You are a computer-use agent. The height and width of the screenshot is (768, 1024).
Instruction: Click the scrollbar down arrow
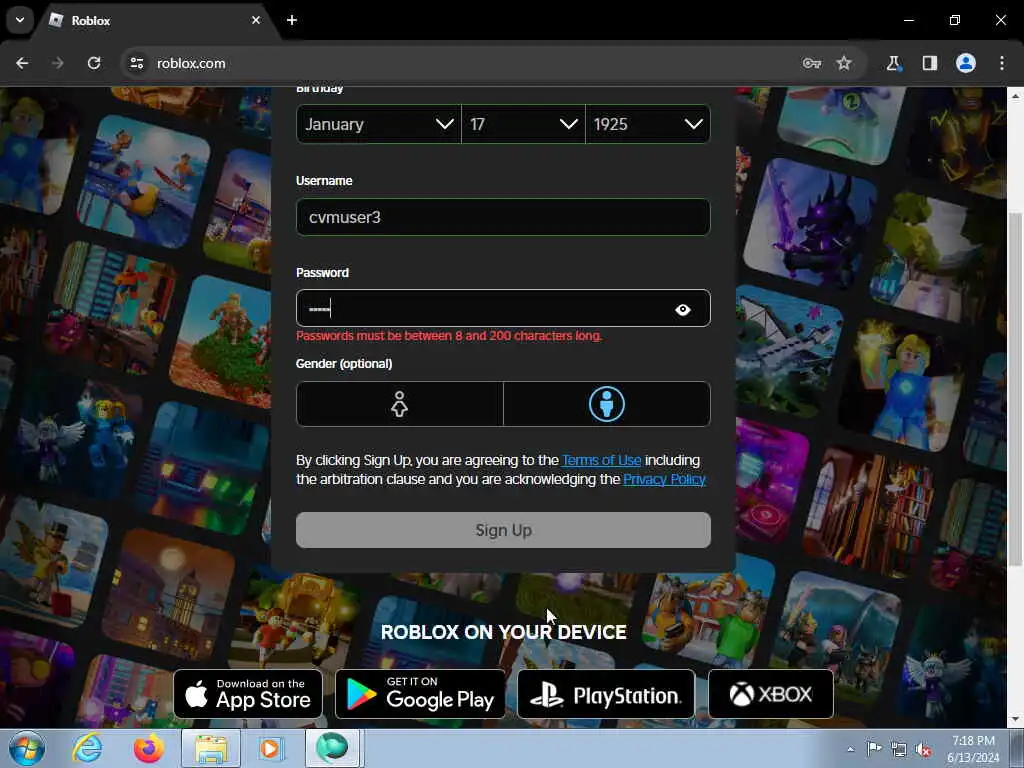(1015, 719)
